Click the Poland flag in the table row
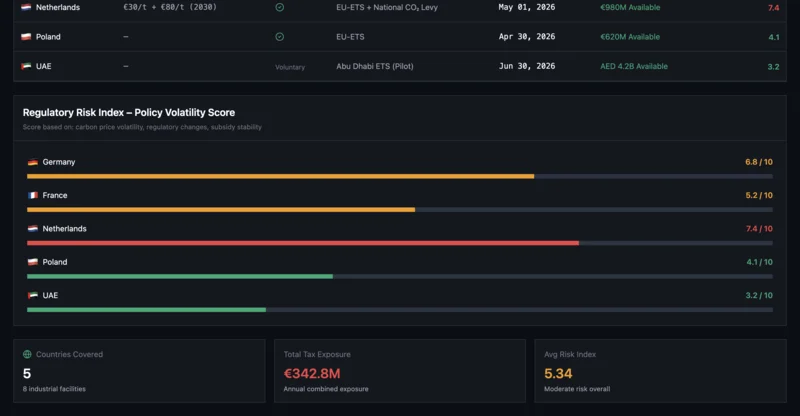 26,37
